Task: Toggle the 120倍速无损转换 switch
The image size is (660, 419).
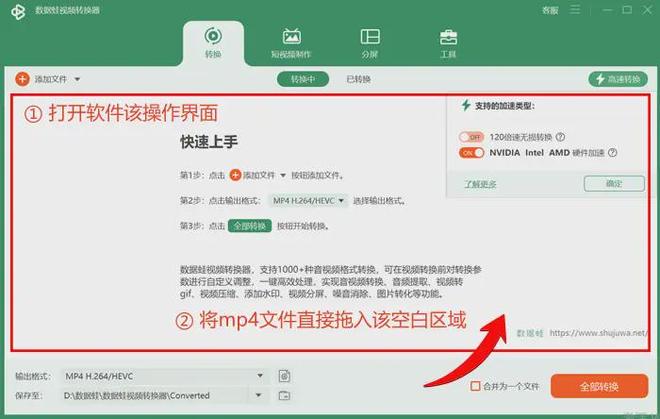Action: [471, 137]
